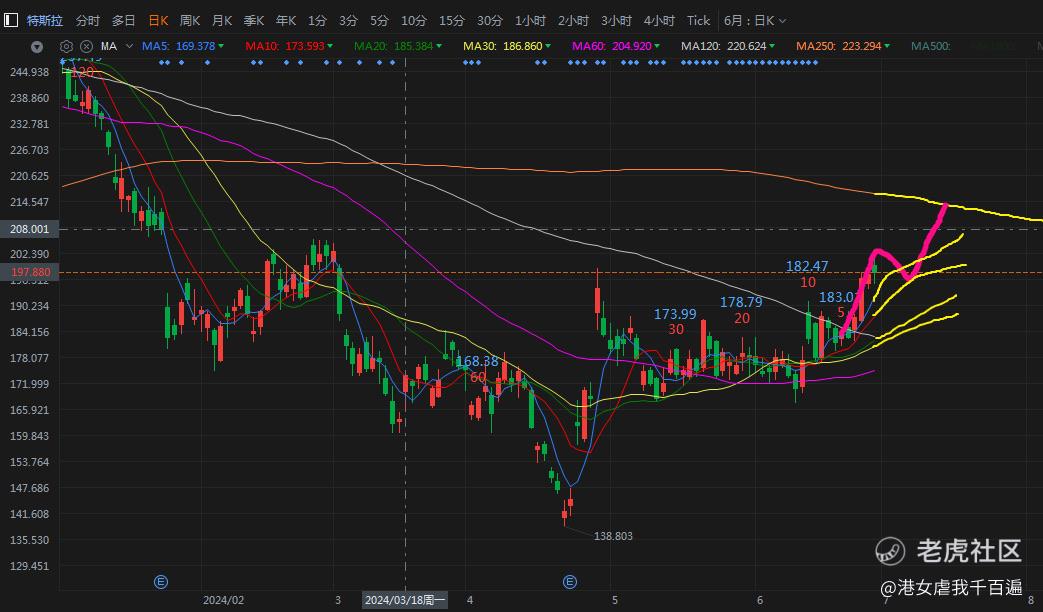The image size is (1043, 612).
Task: Click the 老虎社区 tiger logo
Action: coord(889,551)
